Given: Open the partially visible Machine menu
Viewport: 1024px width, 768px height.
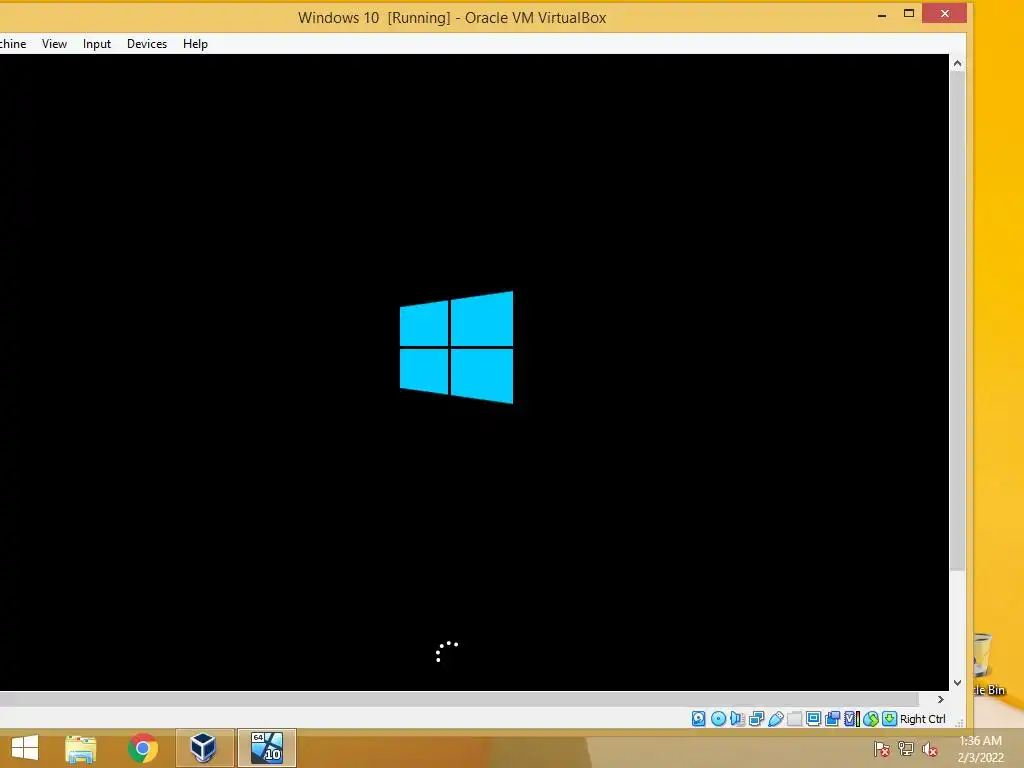Looking at the screenshot, I should [13, 44].
